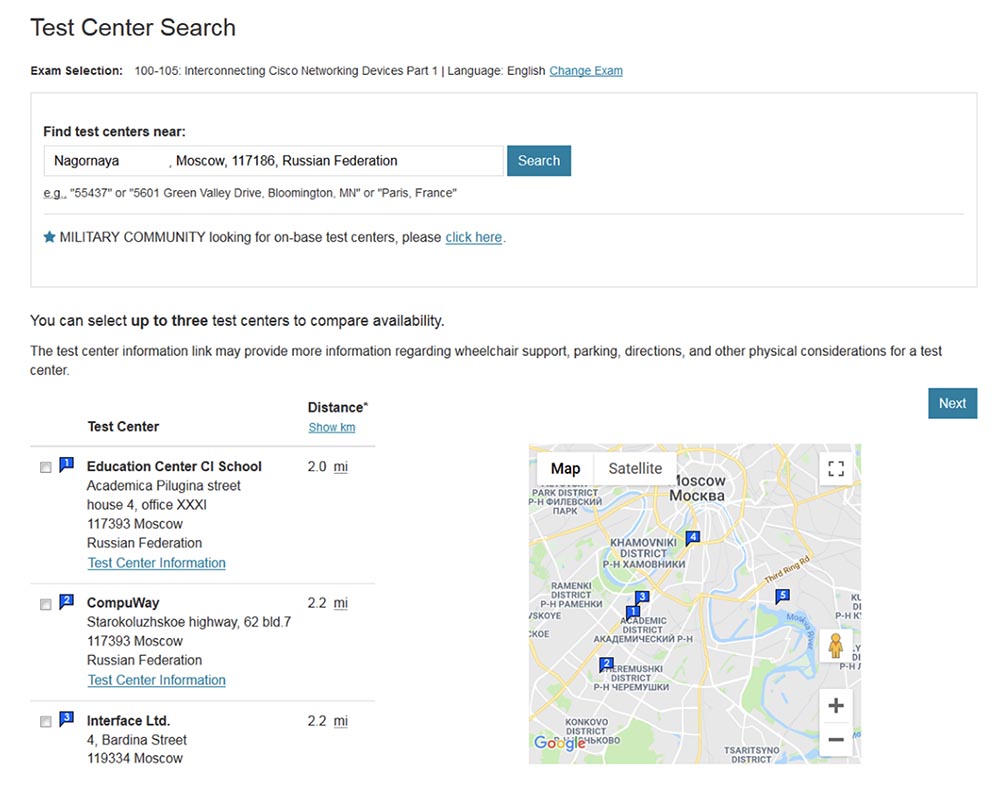Click map marker flag number 5

pos(783,596)
